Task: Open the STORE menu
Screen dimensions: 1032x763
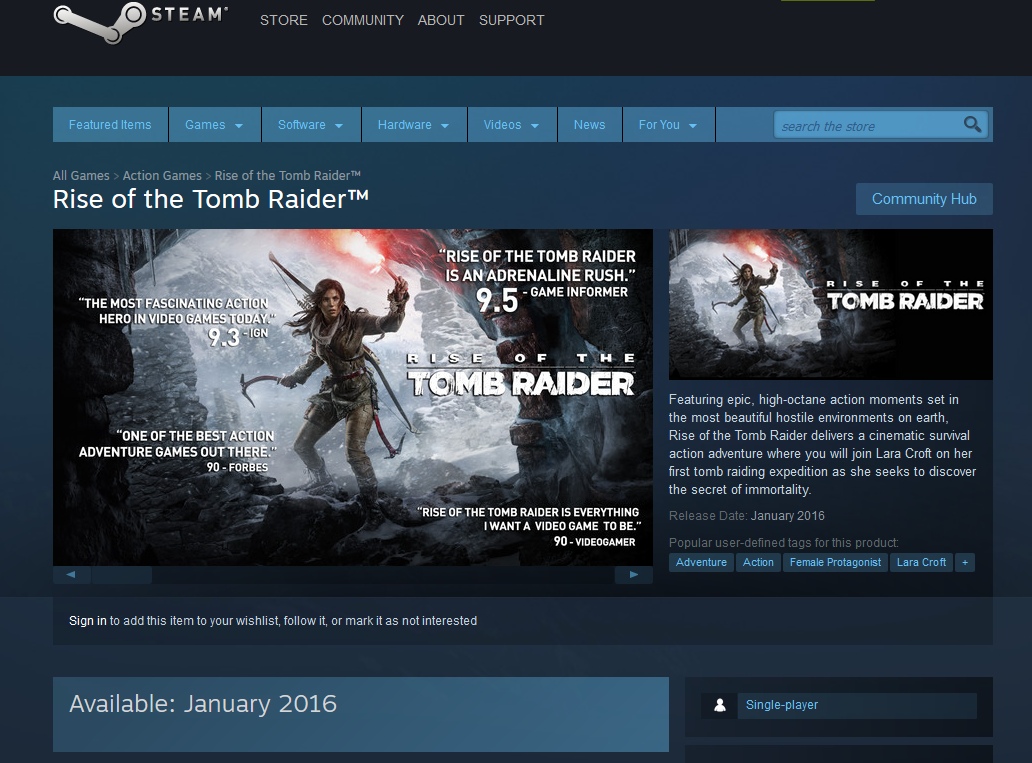Action: click(x=284, y=20)
